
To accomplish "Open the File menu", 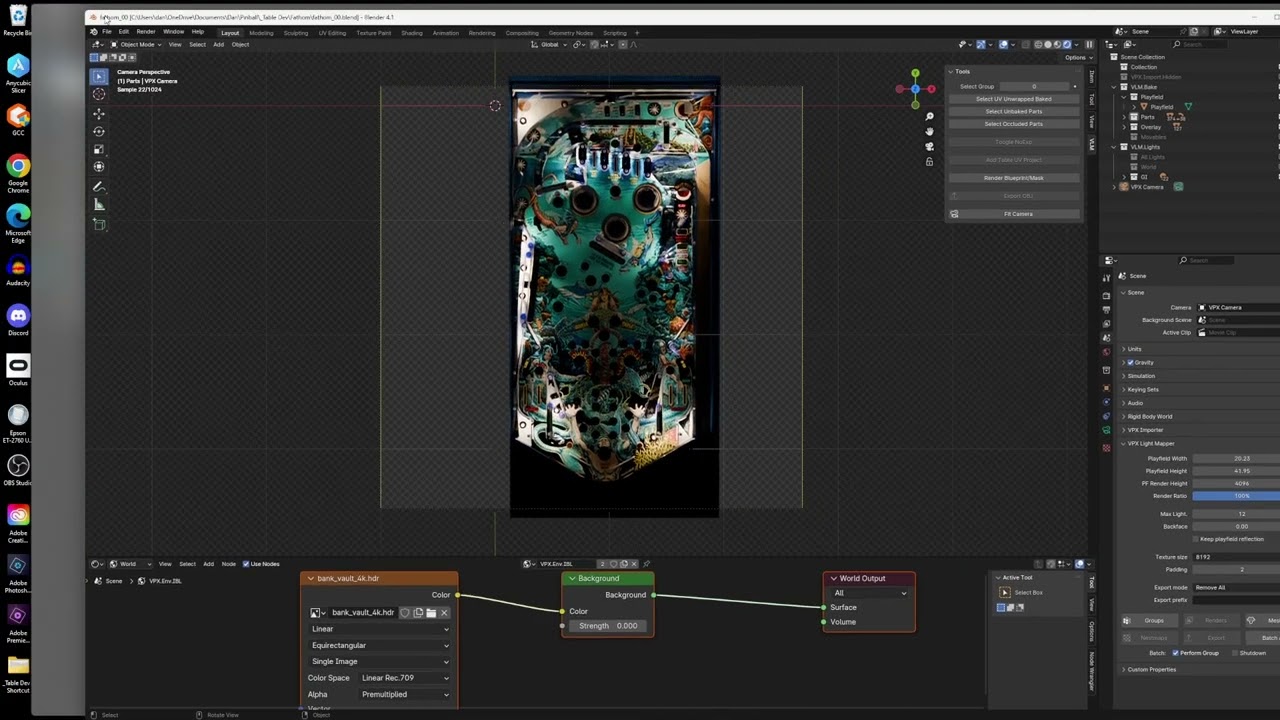I will (x=106, y=32).
